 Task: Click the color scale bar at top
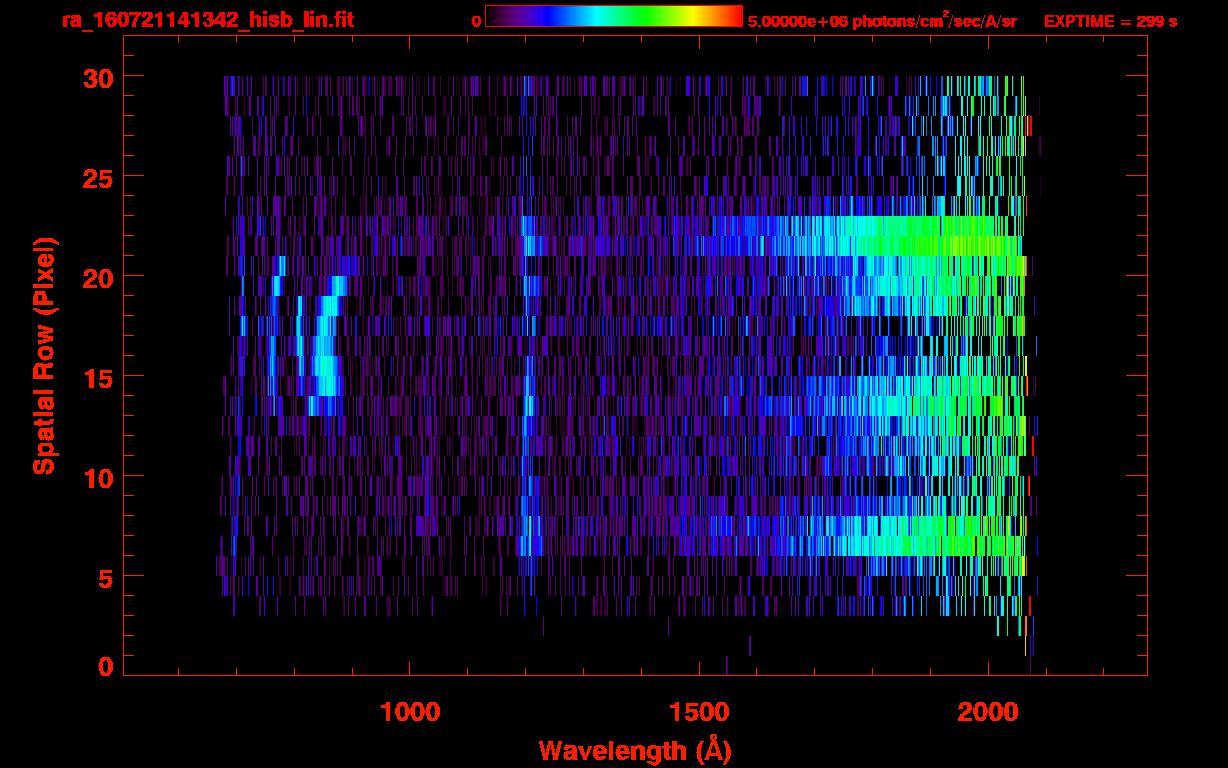(x=613, y=16)
